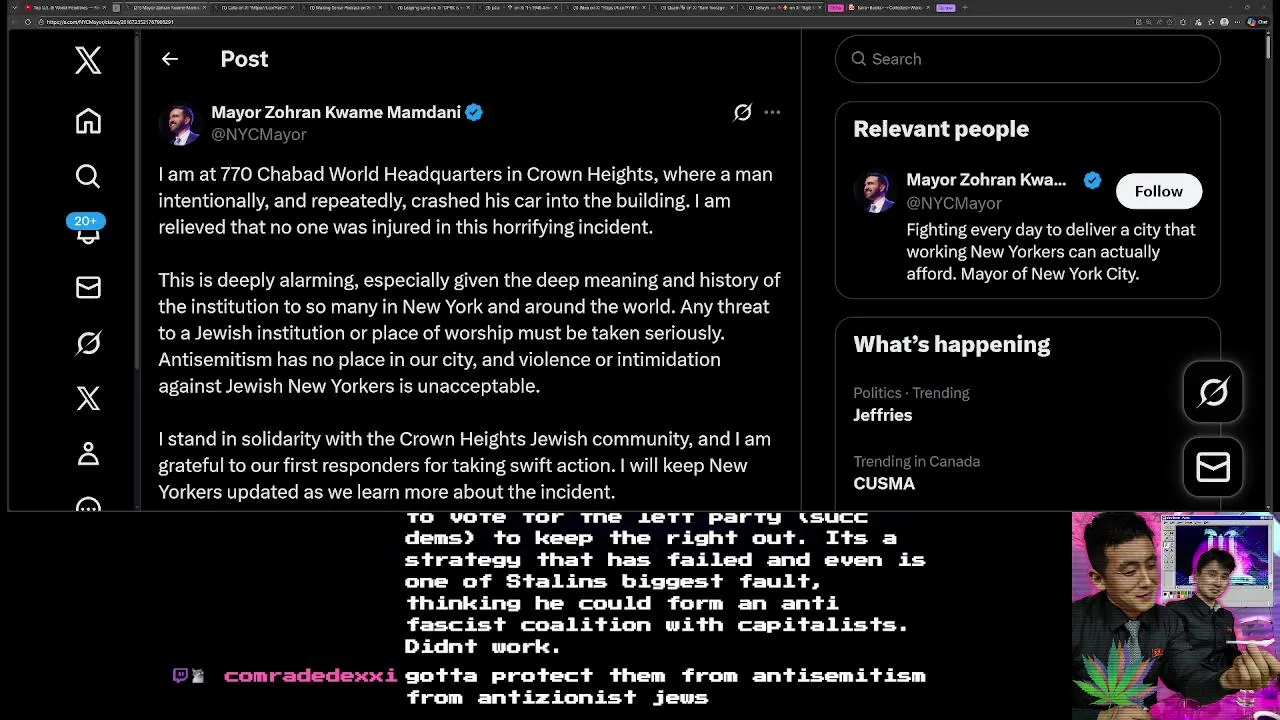Open the Jeffries trending topic

pyautogui.click(x=883, y=415)
